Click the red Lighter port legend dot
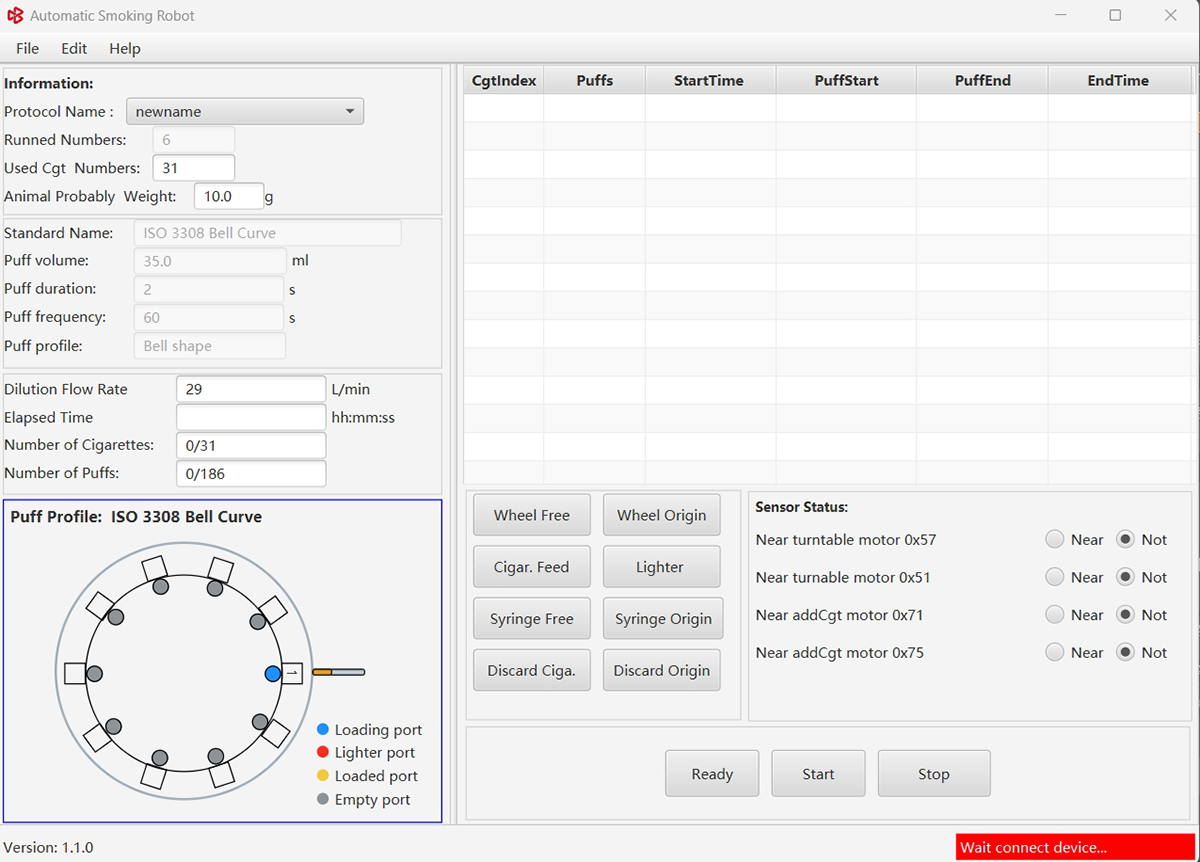This screenshot has width=1200, height=862. coord(322,753)
